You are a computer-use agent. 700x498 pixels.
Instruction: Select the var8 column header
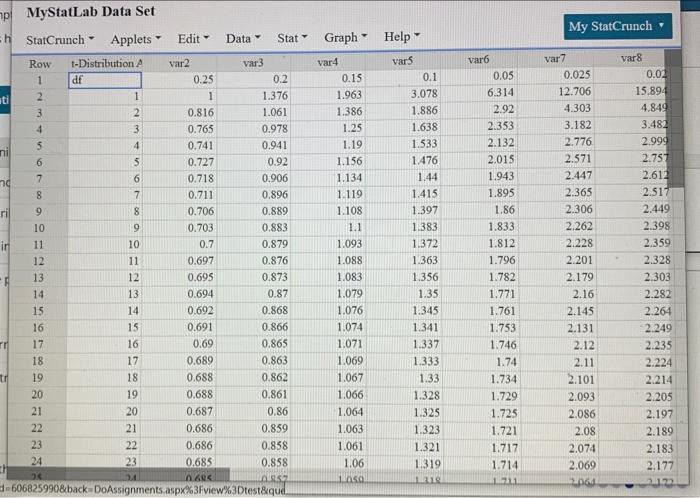[631, 58]
